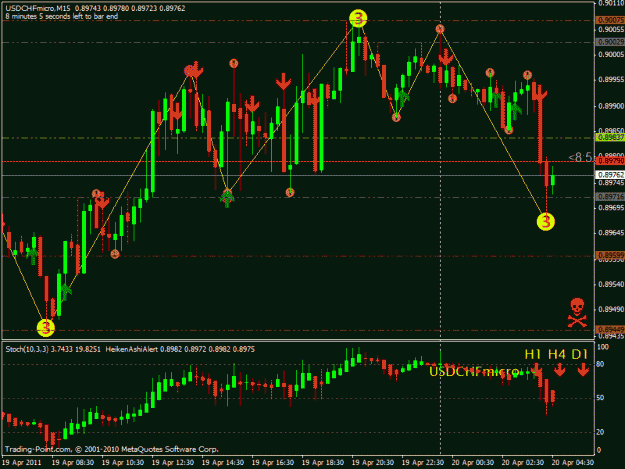The image size is (625, 469).
Task: Click the H1 timeframe label
Action: [x=533, y=354]
